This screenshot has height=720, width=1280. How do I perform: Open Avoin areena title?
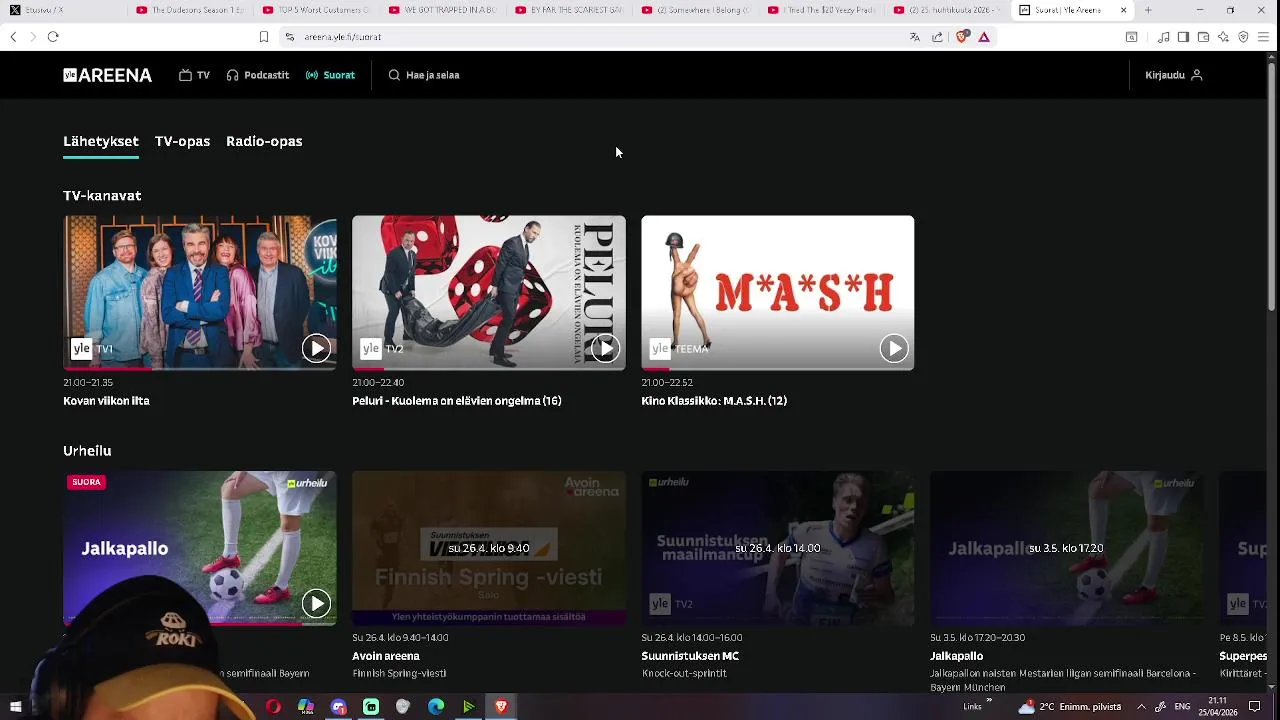click(x=386, y=656)
